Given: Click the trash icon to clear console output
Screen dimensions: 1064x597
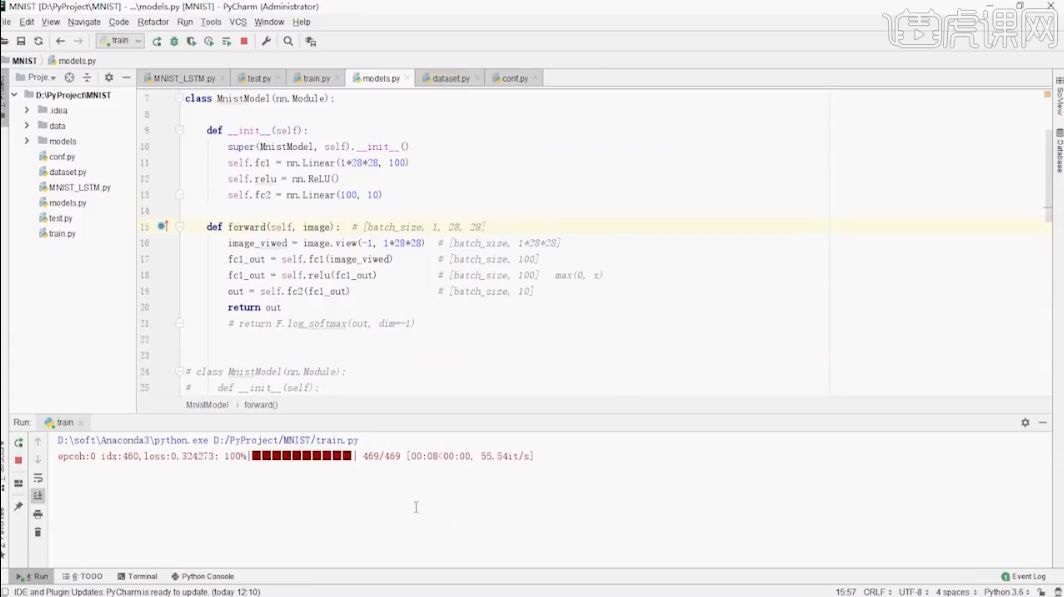Looking at the screenshot, I should (38, 532).
